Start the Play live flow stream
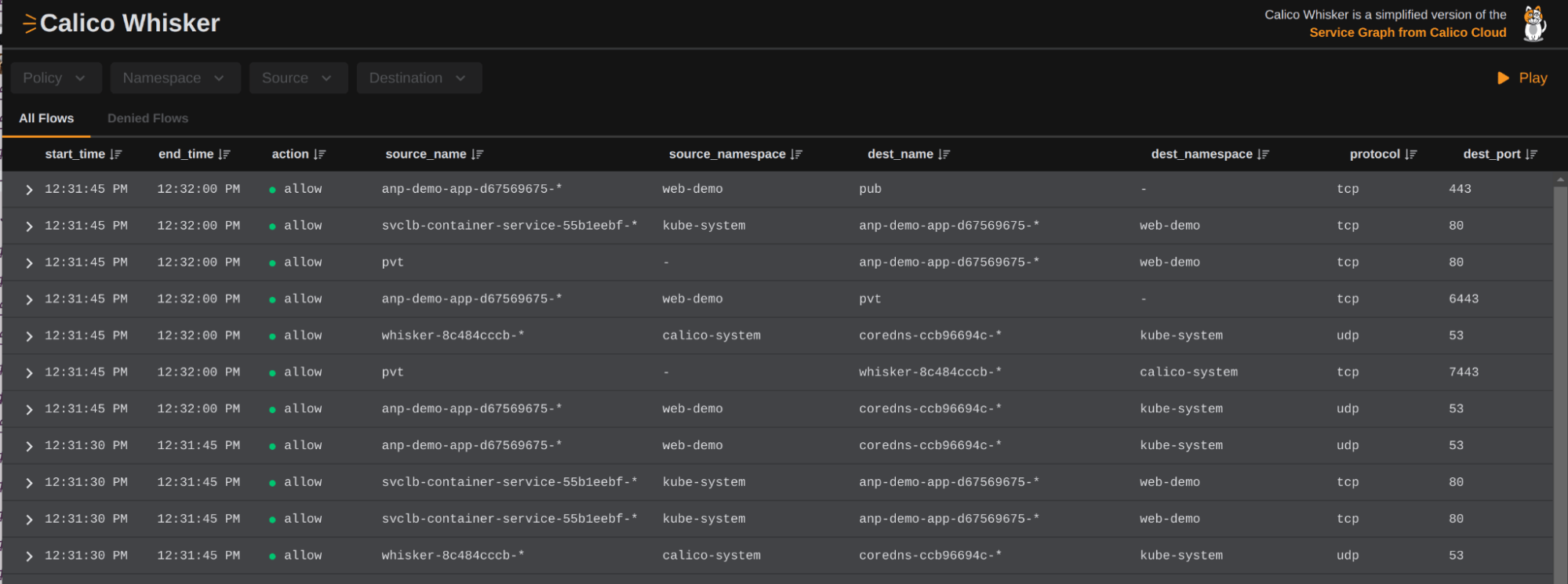Screen dimensions: 1568x584 click(1522, 78)
